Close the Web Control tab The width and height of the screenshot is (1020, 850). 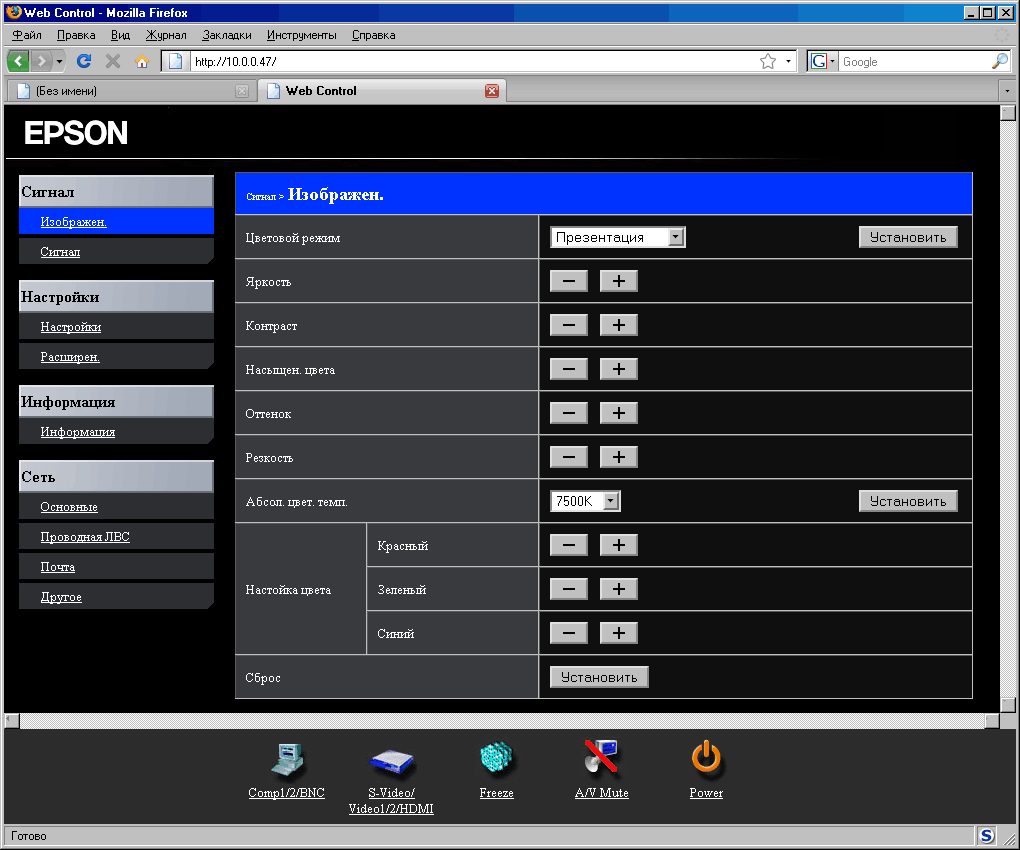[492, 90]
